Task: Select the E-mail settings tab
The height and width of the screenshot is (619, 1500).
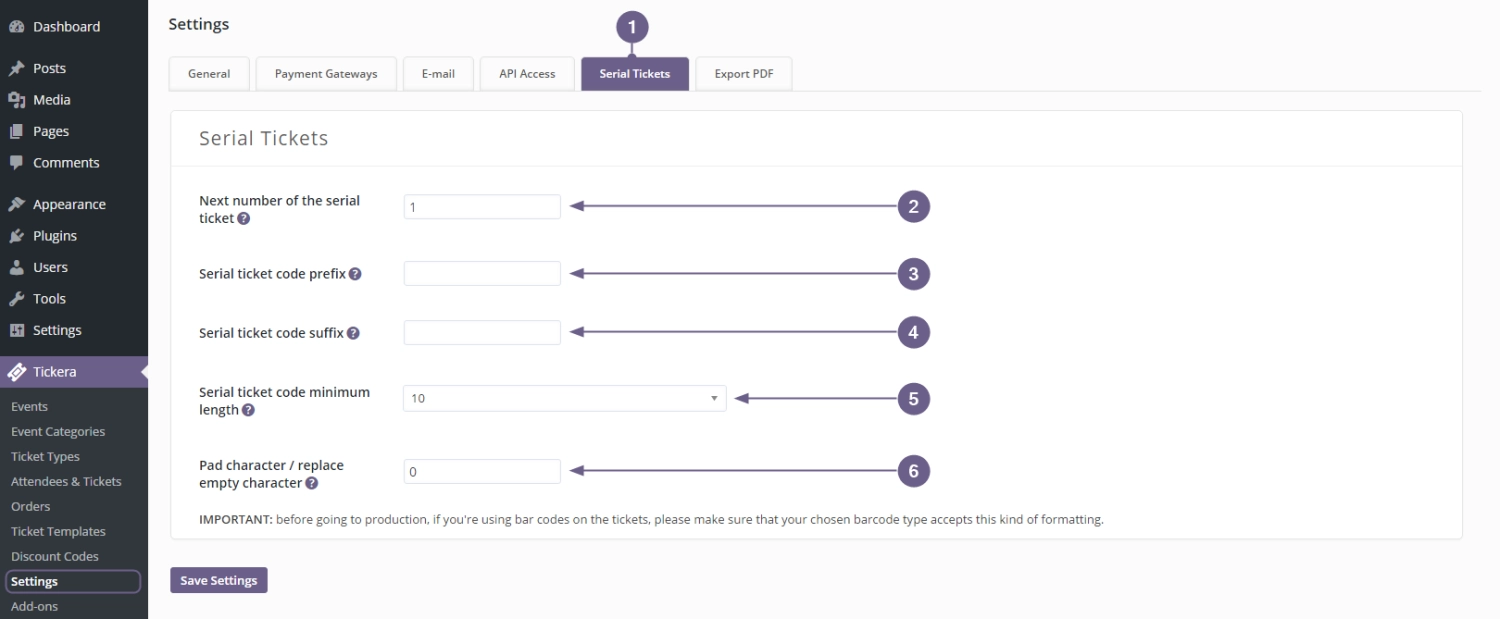Action: [438, 73]
